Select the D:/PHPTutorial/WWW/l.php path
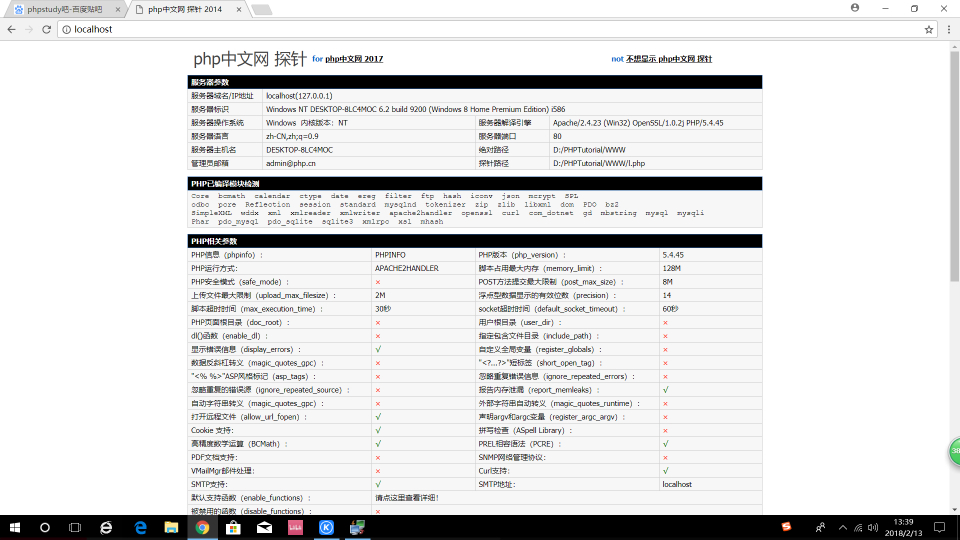This screenshot has height=540, width=960. [x=599, y=163]
